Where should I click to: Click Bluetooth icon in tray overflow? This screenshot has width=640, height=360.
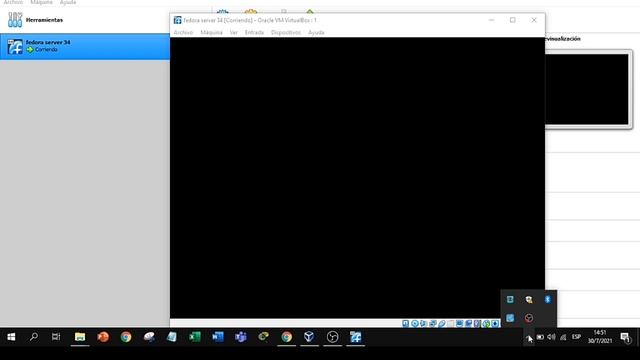547,299
